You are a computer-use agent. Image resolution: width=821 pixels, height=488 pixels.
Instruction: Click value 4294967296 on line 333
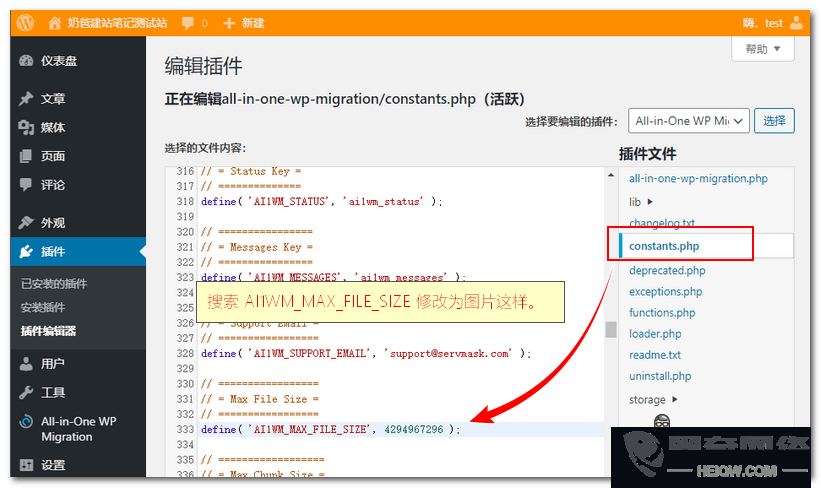point(414,429)
